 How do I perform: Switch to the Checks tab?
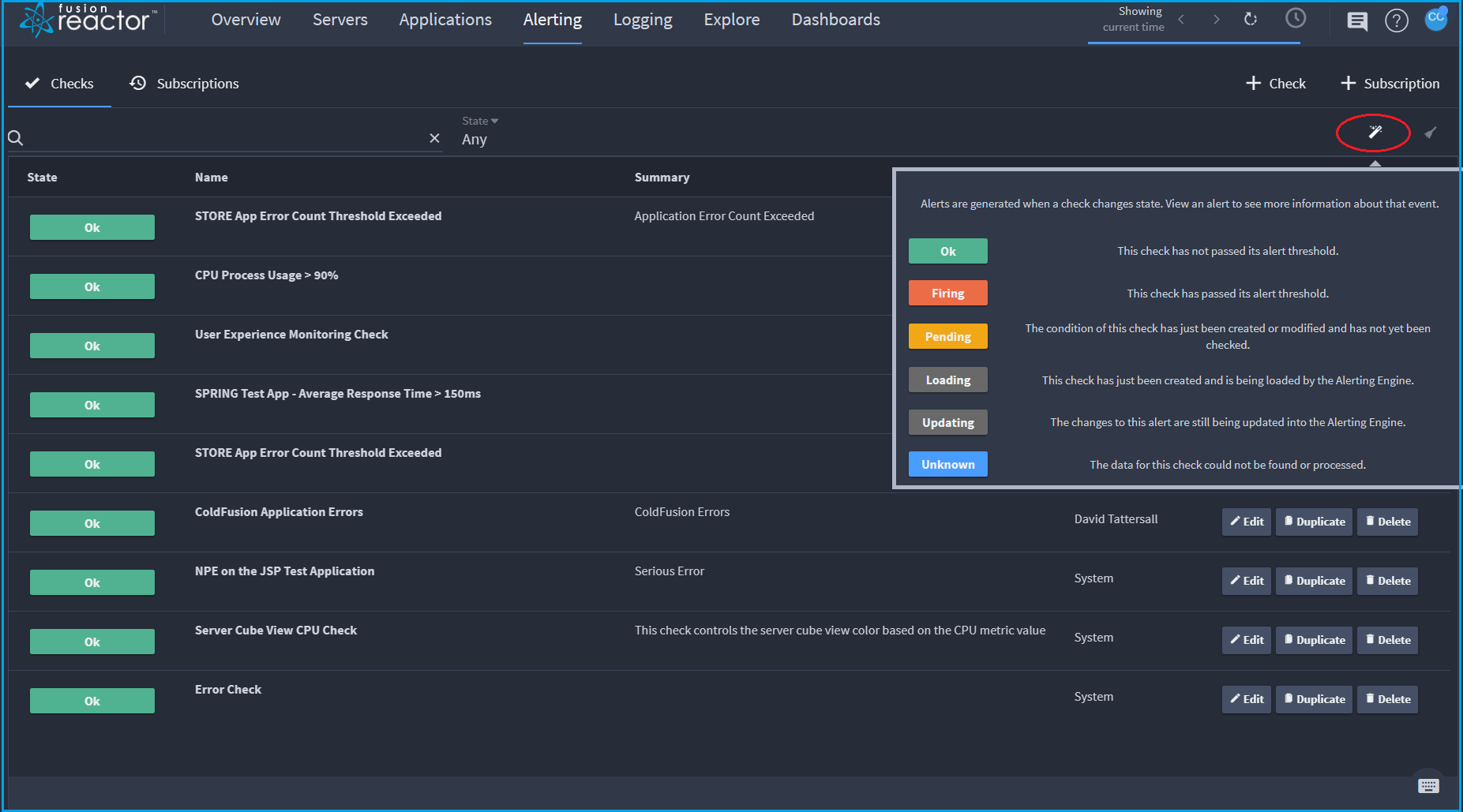(59, 84)
